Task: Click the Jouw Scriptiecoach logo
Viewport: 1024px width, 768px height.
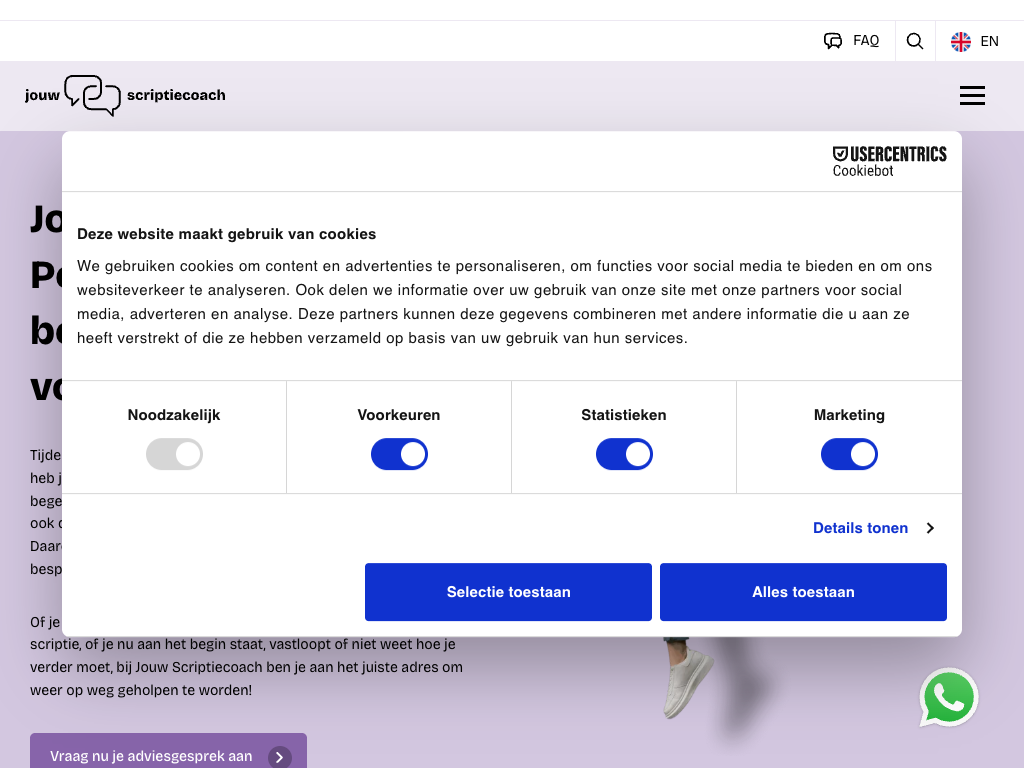Action: coord(125,95)
